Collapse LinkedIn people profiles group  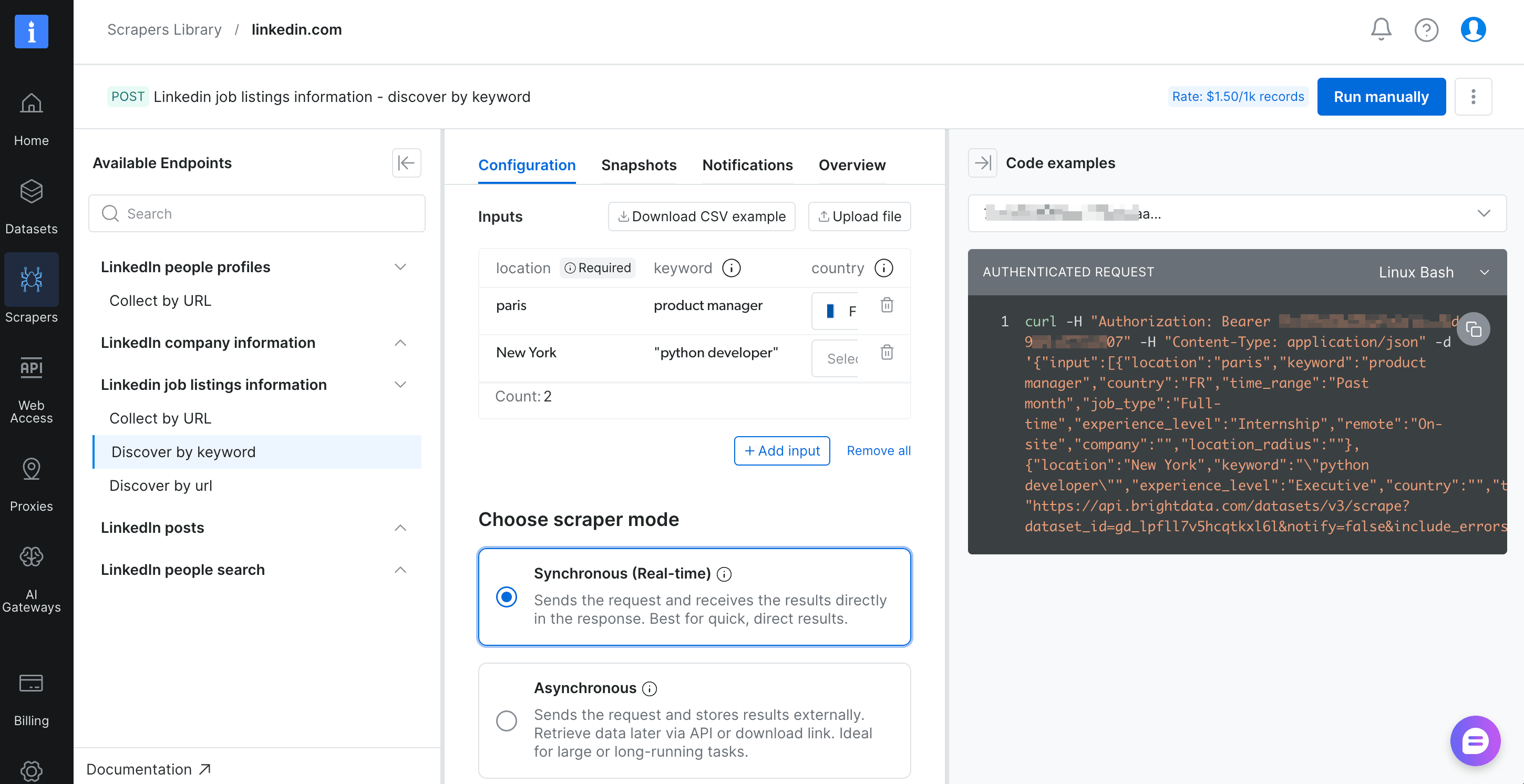click(400, 267)
